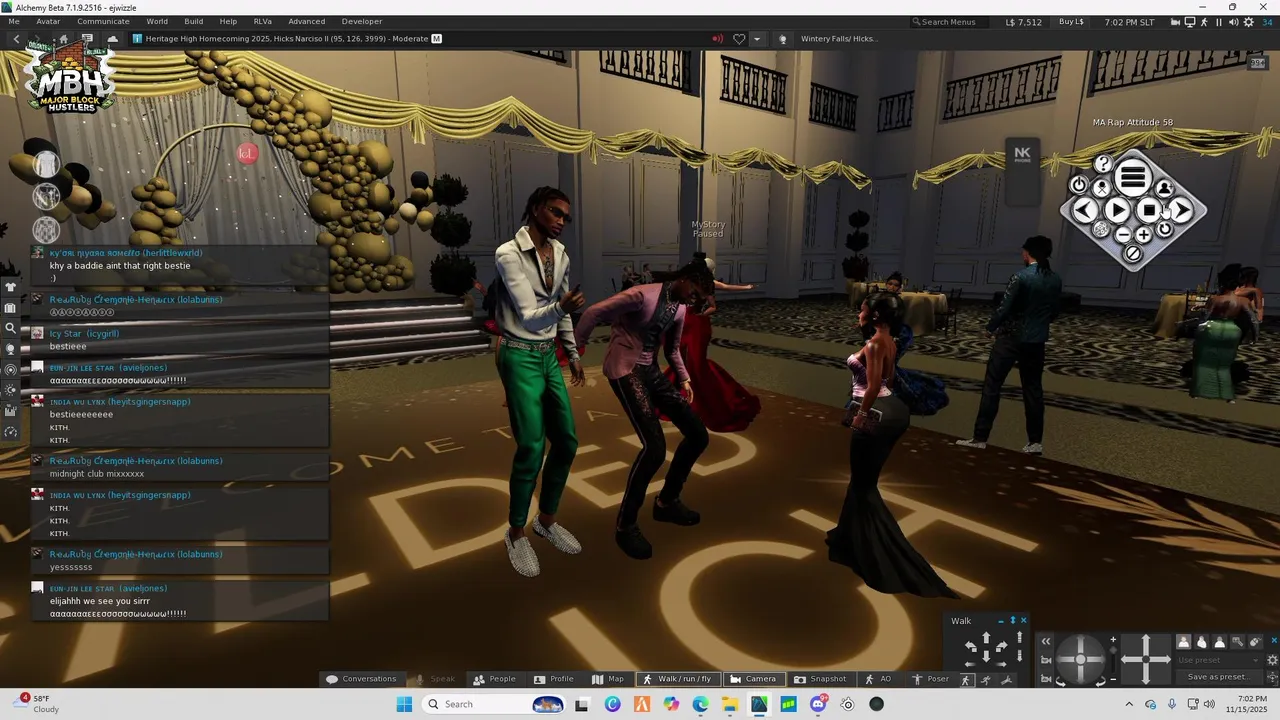The image size is (1280, 720).
Task: Open Windows Start menu
Action: tap(404, 704)
